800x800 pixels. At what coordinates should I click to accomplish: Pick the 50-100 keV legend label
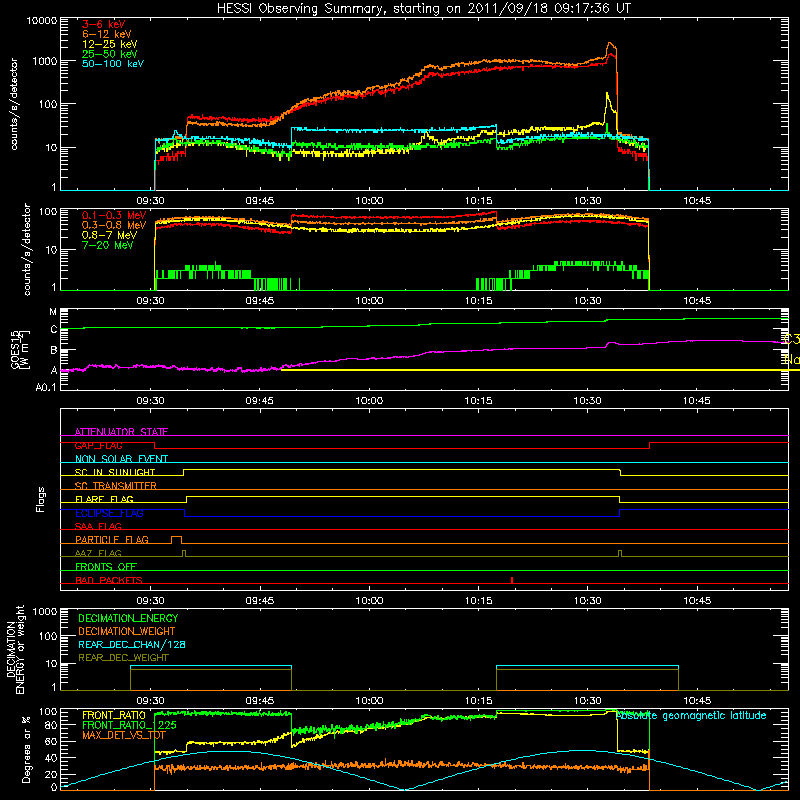click(113, 64)
